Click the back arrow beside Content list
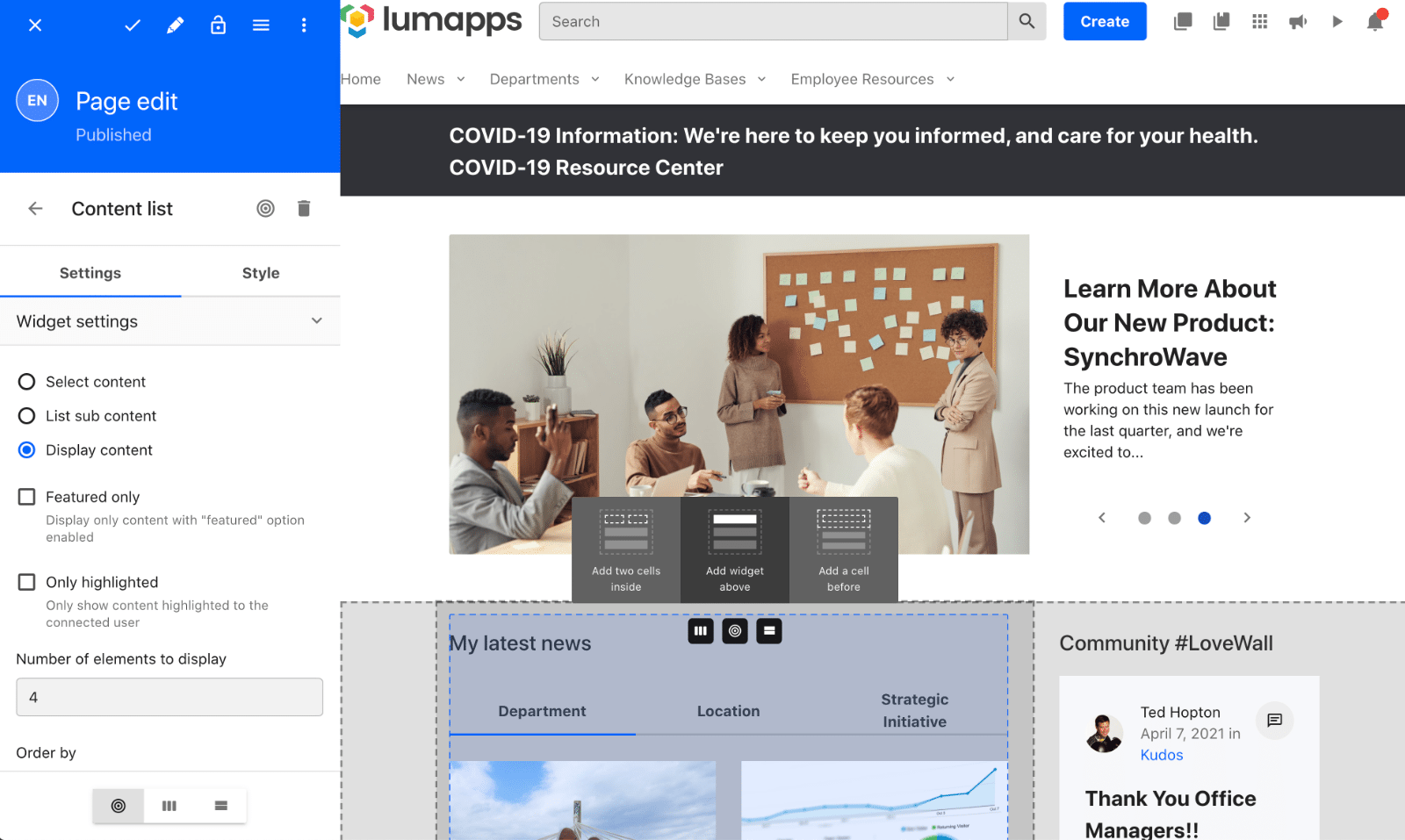Viewport: 1405px width, 840px height. click(35, 208)
